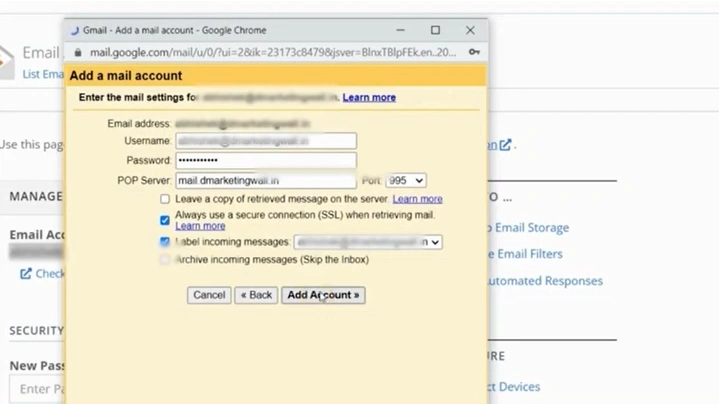This screenshot has width=719, height=404.
Task: Click Email Accounts envelope icon in background
Action: click(6, 62)
